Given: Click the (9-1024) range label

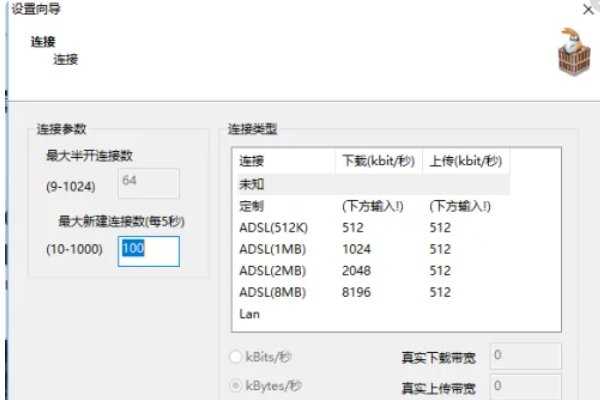Looking at the screenshot, I should (71, 186).
